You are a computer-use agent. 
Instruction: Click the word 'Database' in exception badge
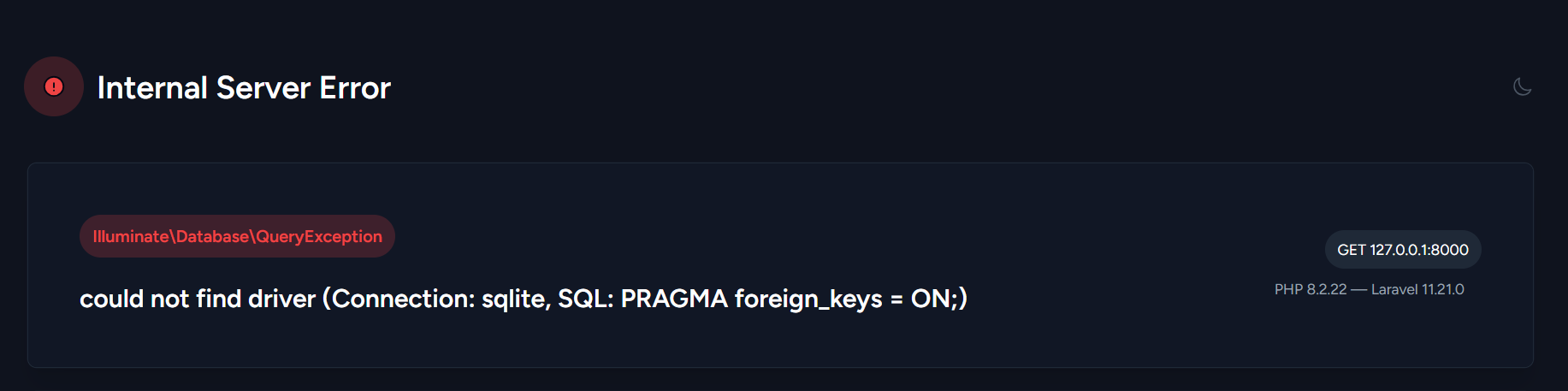click(212, 236)
